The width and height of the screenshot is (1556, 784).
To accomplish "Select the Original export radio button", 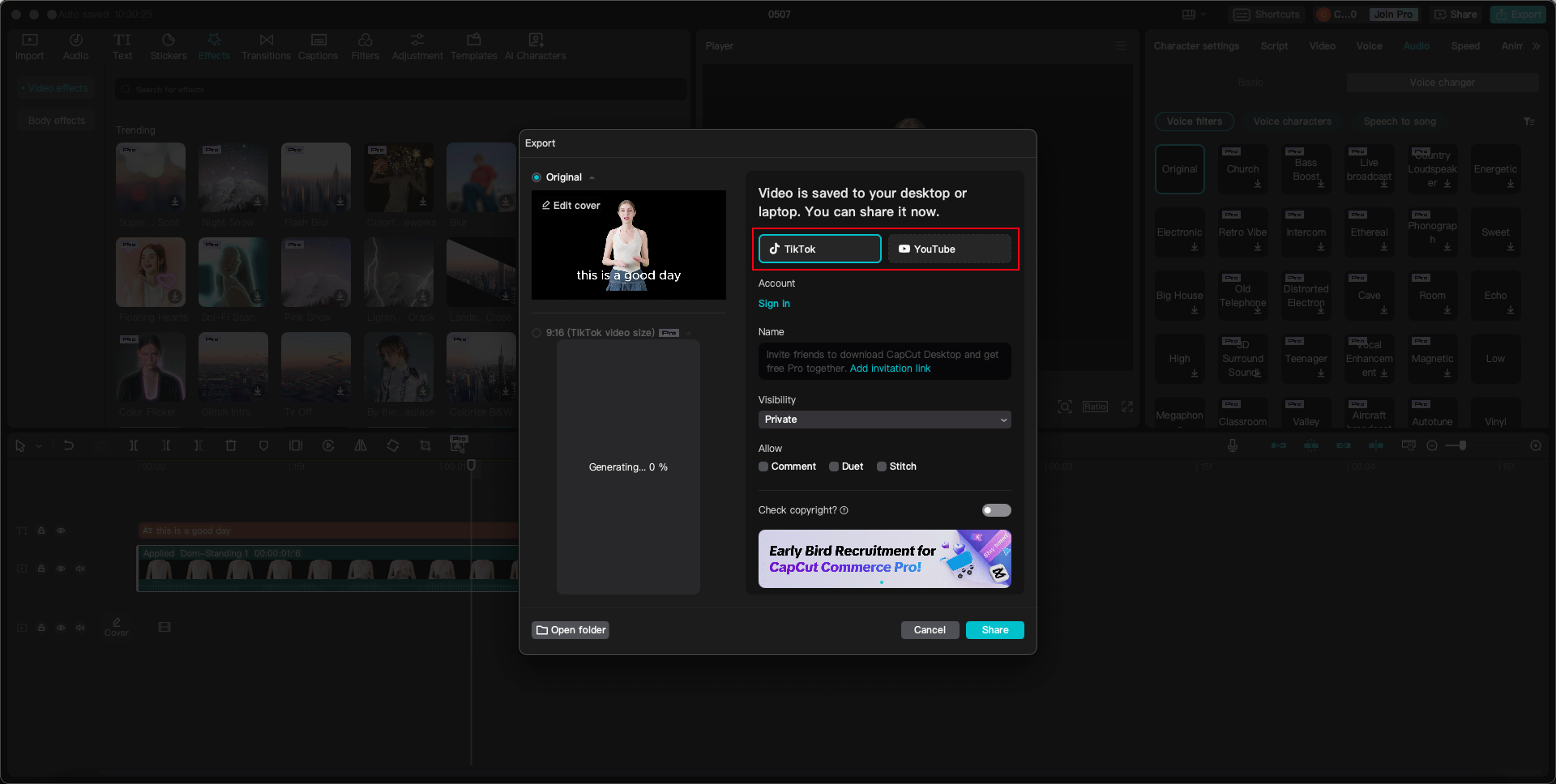I will [x=536, y=177].
